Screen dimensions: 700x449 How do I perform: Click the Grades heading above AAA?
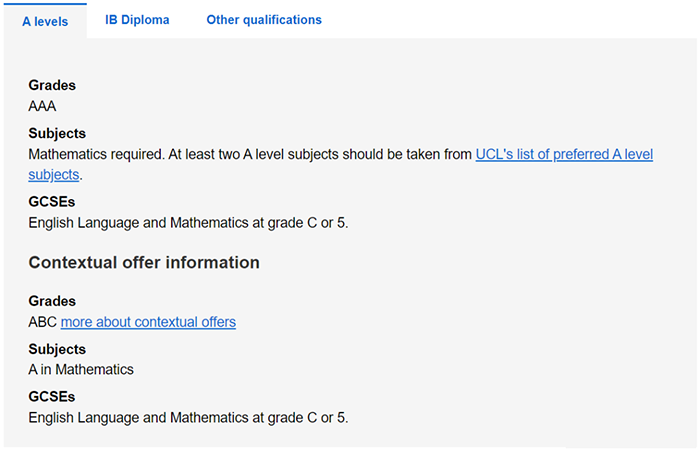click(52, 86)
